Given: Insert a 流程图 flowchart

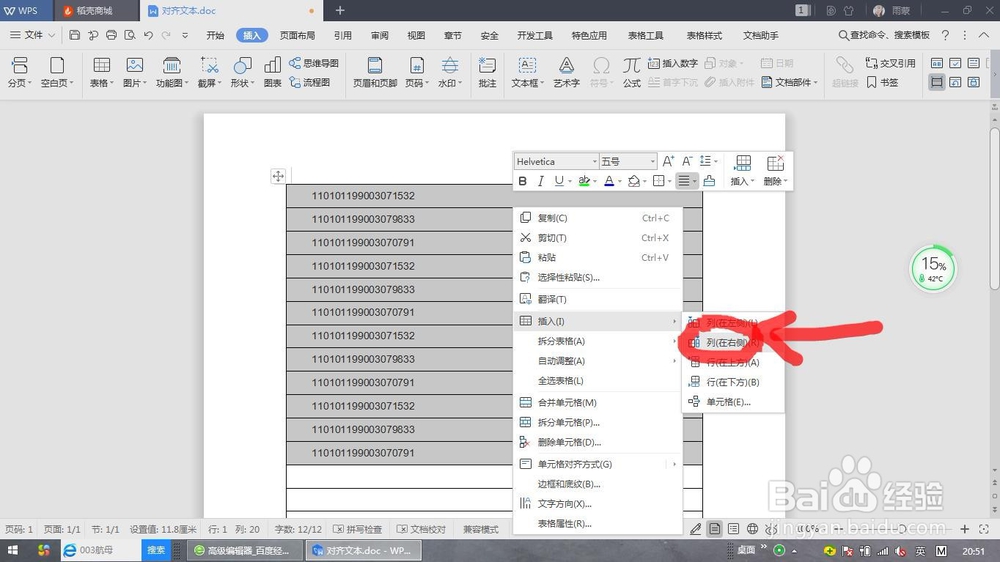Looking at the screenshot, I should [310, 82].
